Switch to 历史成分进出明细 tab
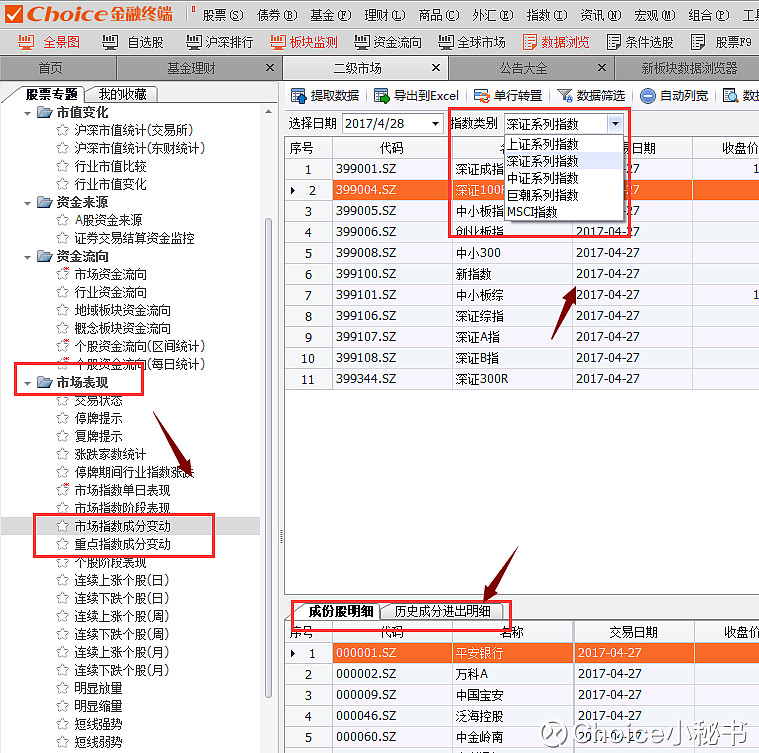This screenshot has width=759, height=753. (x=442, y=611)
